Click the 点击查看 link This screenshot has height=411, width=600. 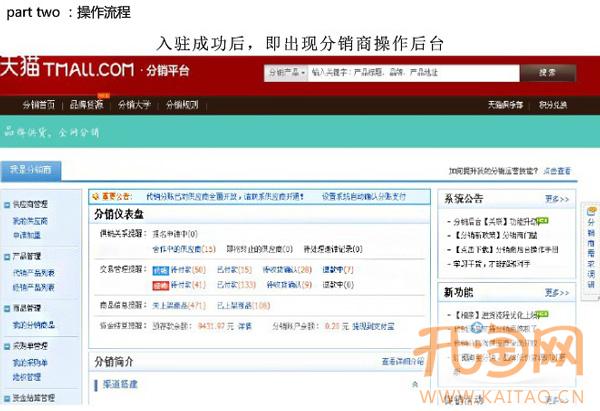point(557,171)
